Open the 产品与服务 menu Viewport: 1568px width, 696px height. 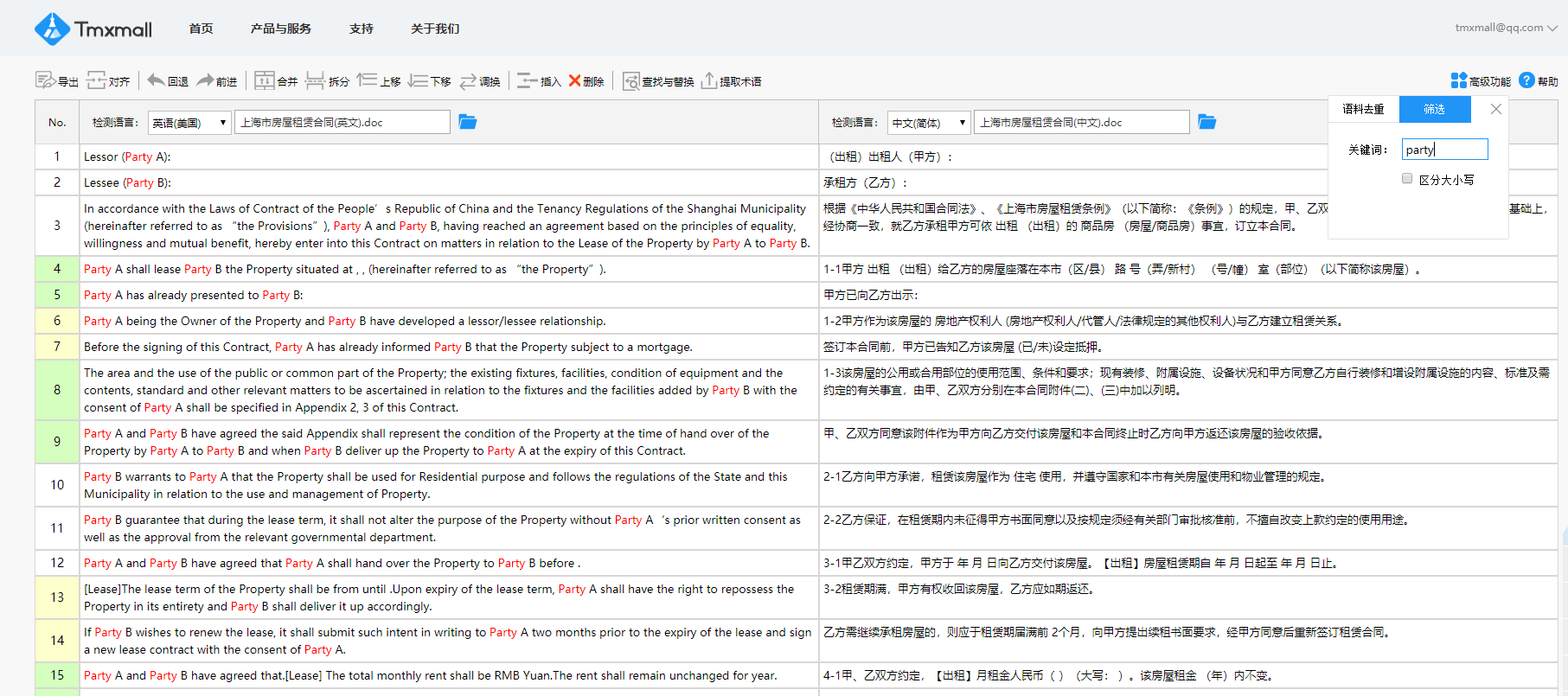coord(281,29)
